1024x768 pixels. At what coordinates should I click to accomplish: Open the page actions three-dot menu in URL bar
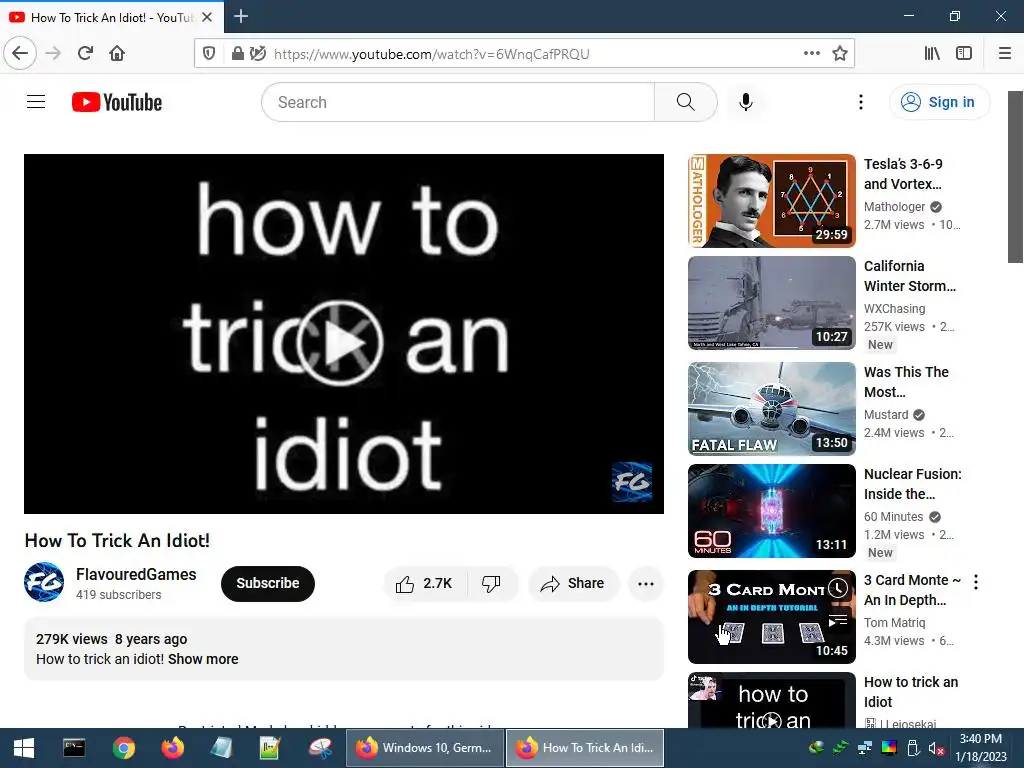812,53
